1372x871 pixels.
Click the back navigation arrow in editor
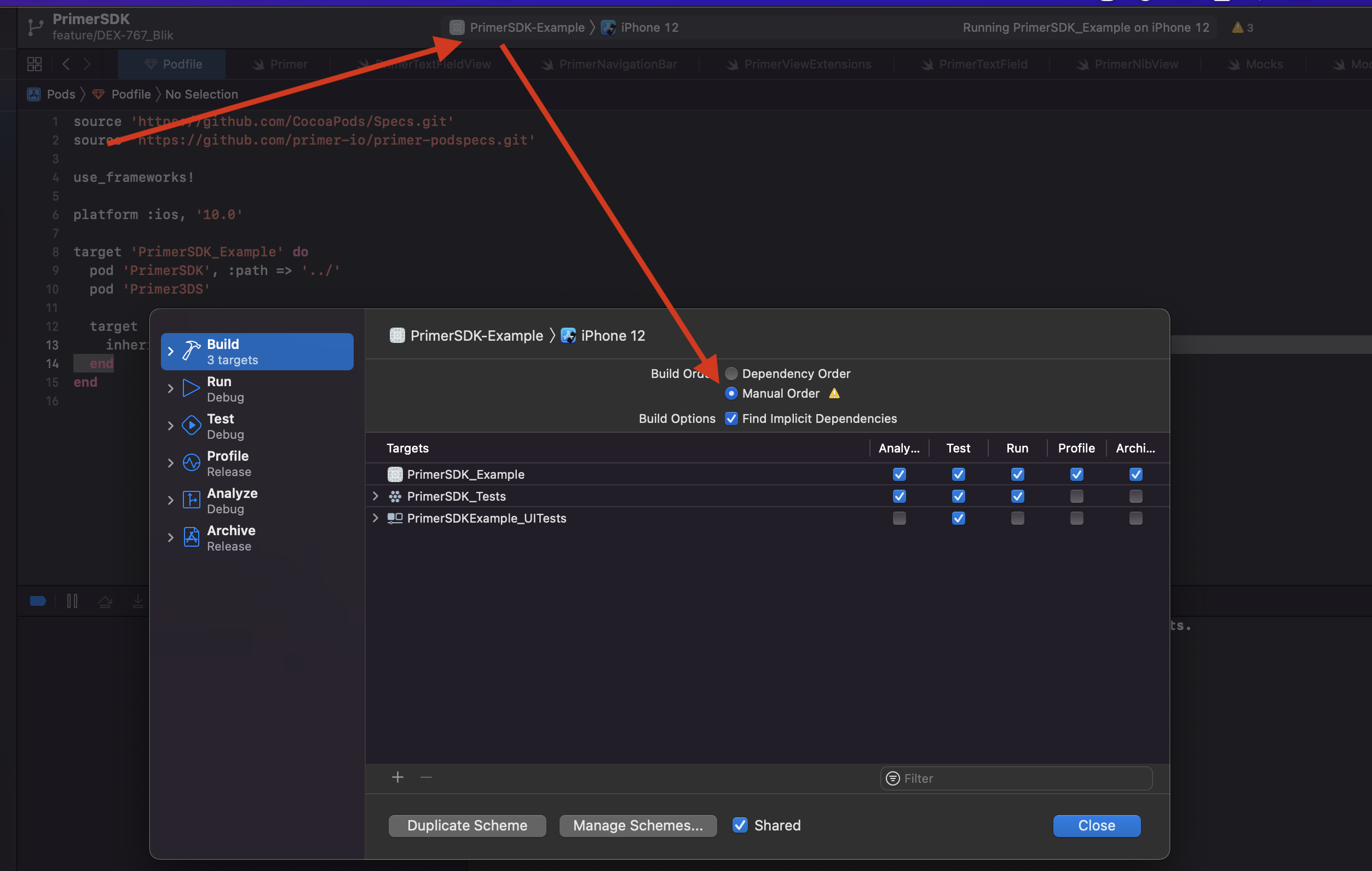click(66, 64)
